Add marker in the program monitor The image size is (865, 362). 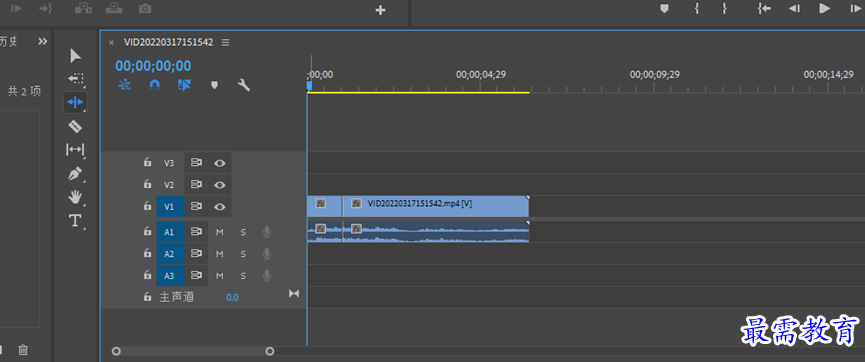point(664,8)
